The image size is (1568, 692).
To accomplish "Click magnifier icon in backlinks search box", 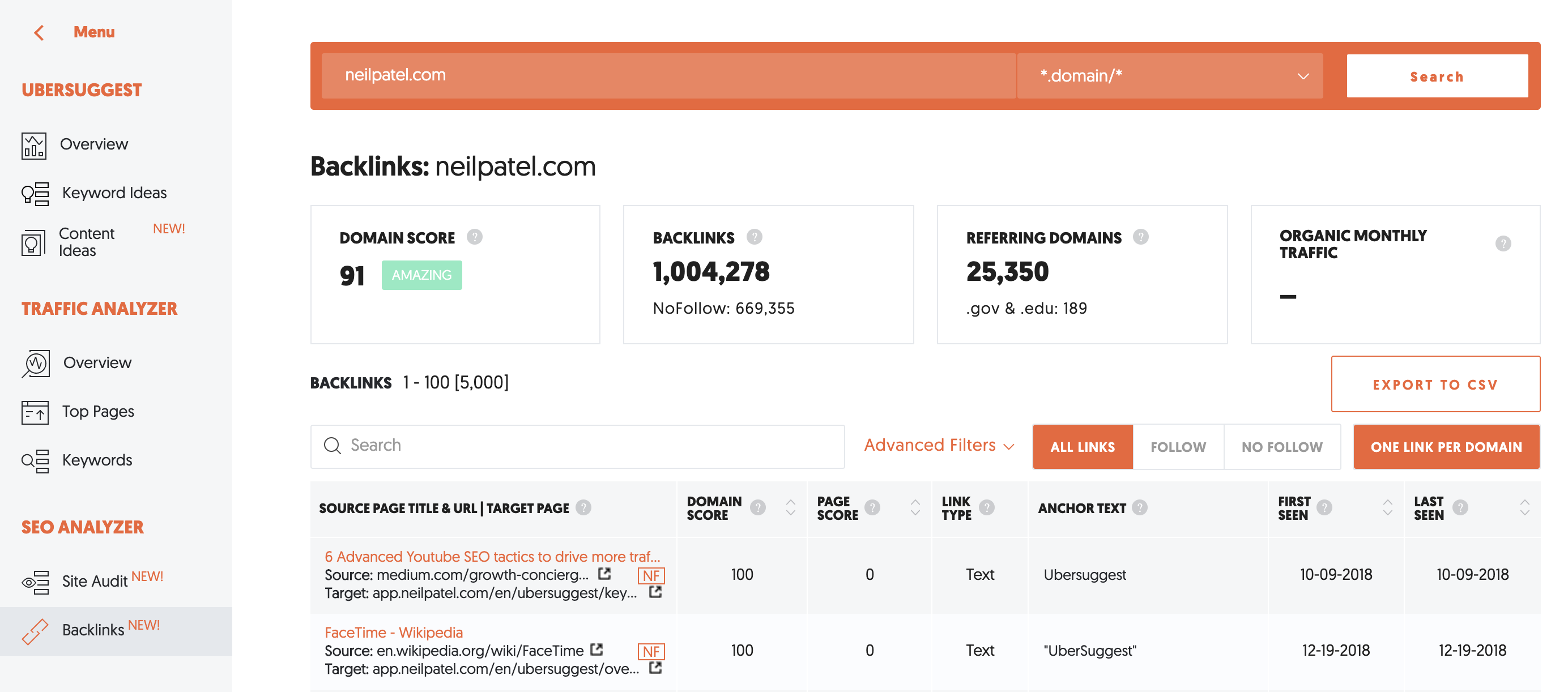I will [x=333, y=446].
